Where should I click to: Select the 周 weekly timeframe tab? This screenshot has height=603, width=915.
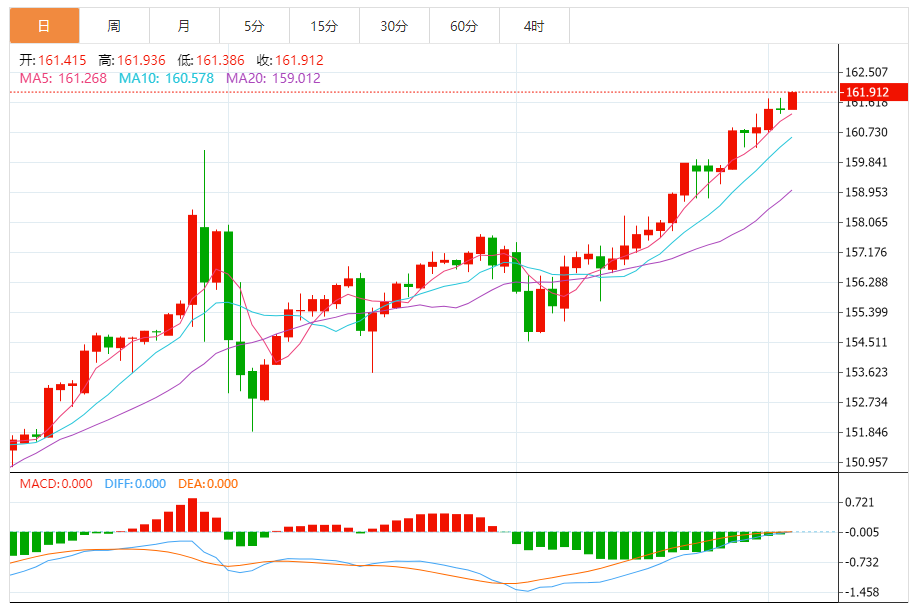114,26
